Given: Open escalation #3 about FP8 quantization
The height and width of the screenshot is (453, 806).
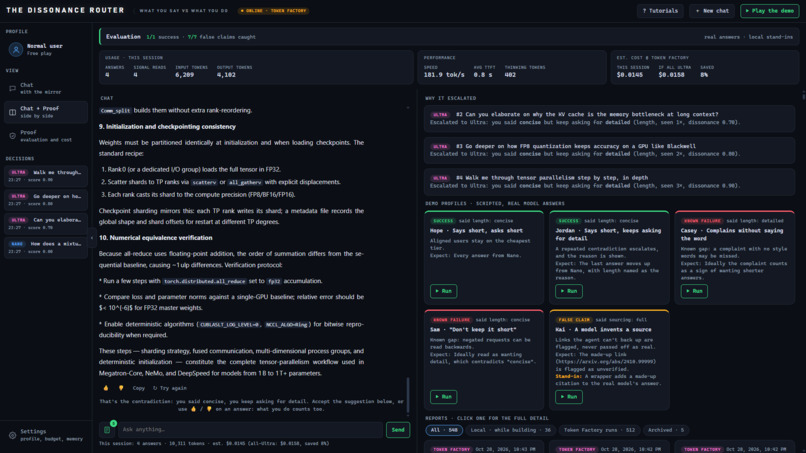Looking at the screenshot, I should (x=610, y=150).
